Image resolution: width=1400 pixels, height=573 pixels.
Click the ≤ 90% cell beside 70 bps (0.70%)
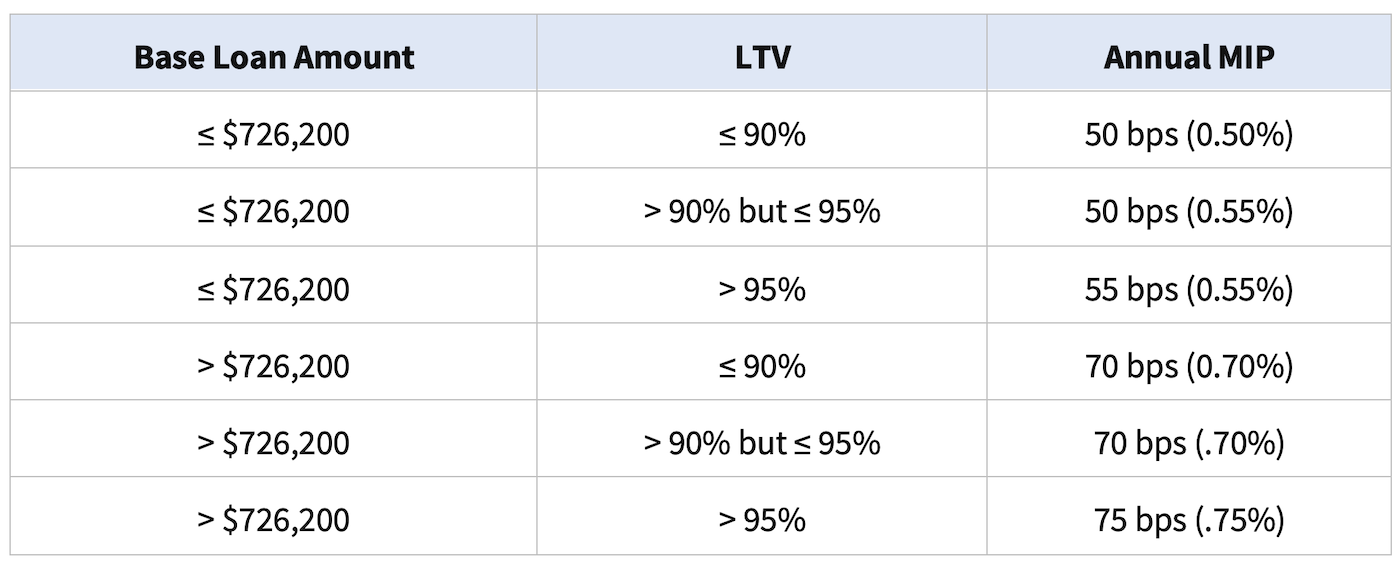(761, 366)
